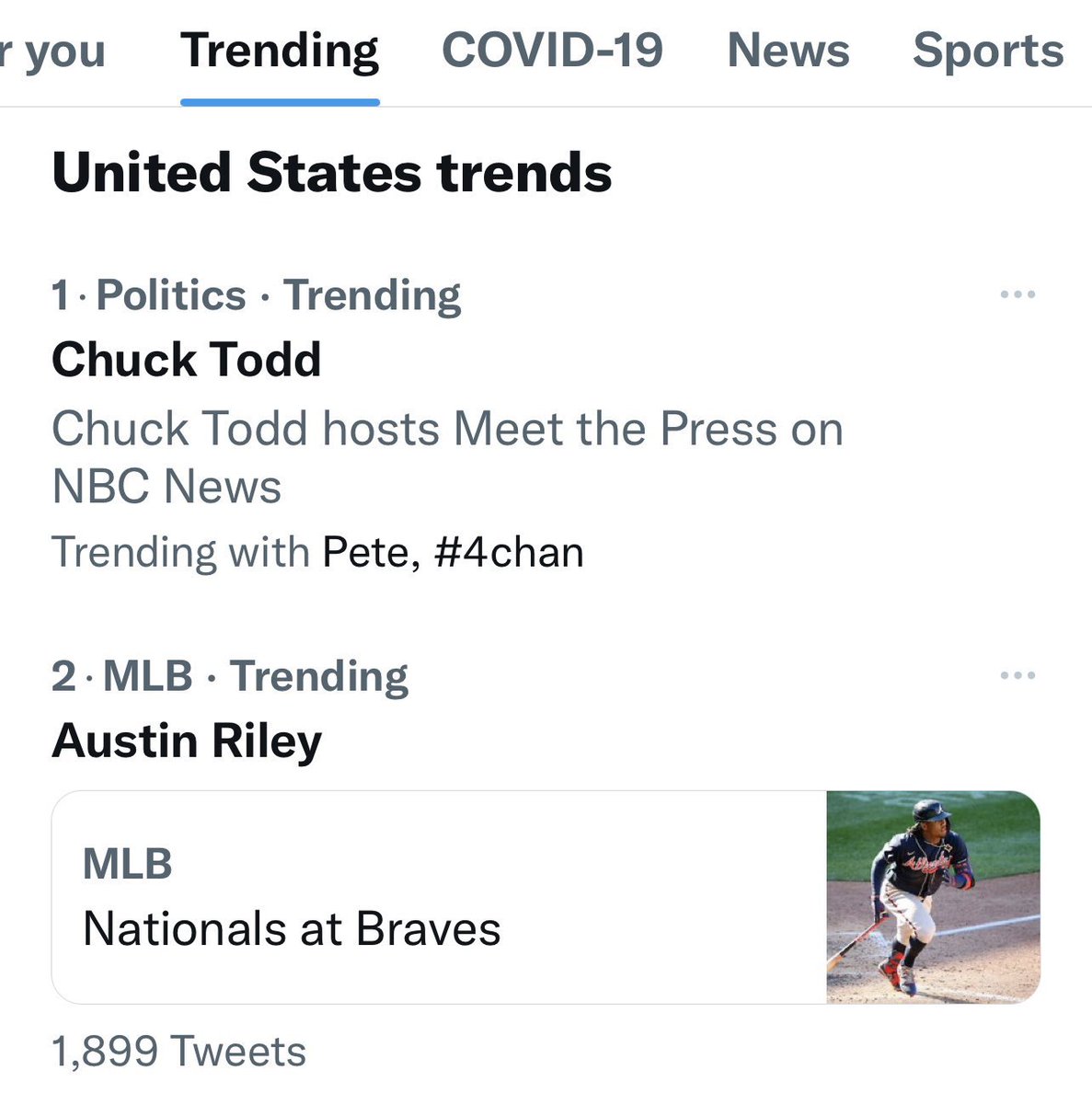This screenshot has height=1104, width=1092.
Task: Switch to the COVID-19 tab
Action: pos(552,51)
